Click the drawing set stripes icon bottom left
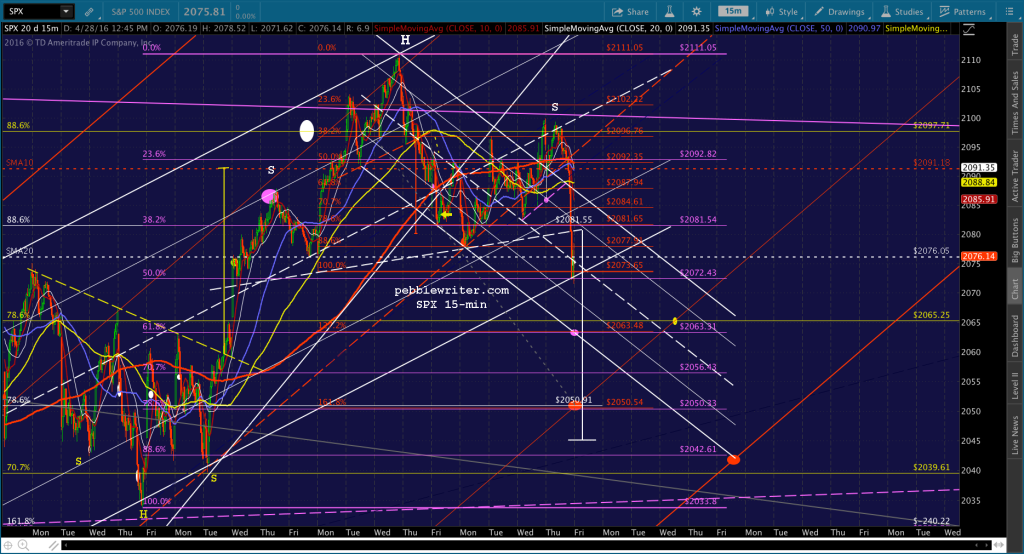This screenshot has width=1024, height=554. 54,546
